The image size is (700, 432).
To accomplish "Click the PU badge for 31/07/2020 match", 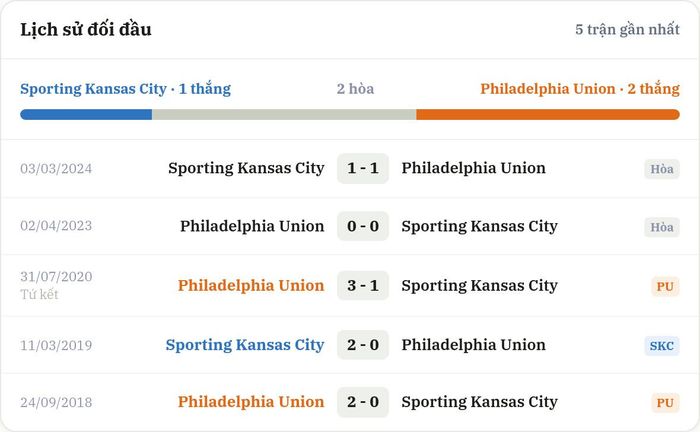I will coord(665,287).
